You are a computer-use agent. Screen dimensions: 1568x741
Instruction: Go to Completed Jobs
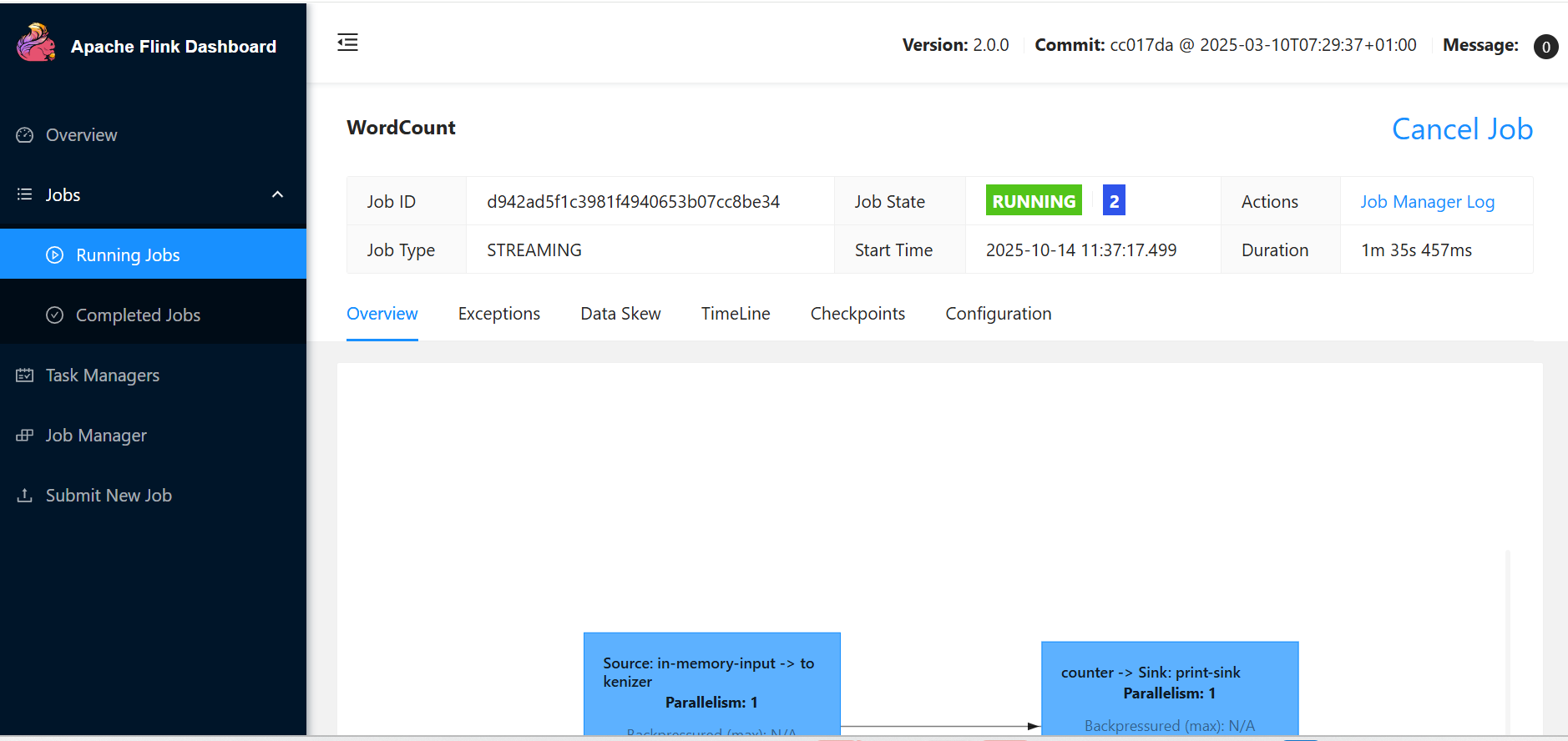click(x=154, y=315)
